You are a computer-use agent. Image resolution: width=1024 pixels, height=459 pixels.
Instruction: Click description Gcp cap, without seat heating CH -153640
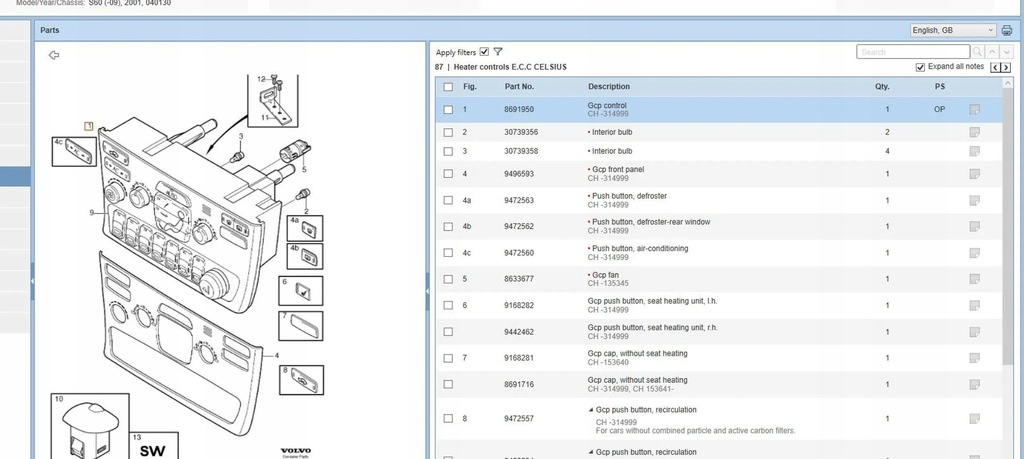[x=637, y=358]
